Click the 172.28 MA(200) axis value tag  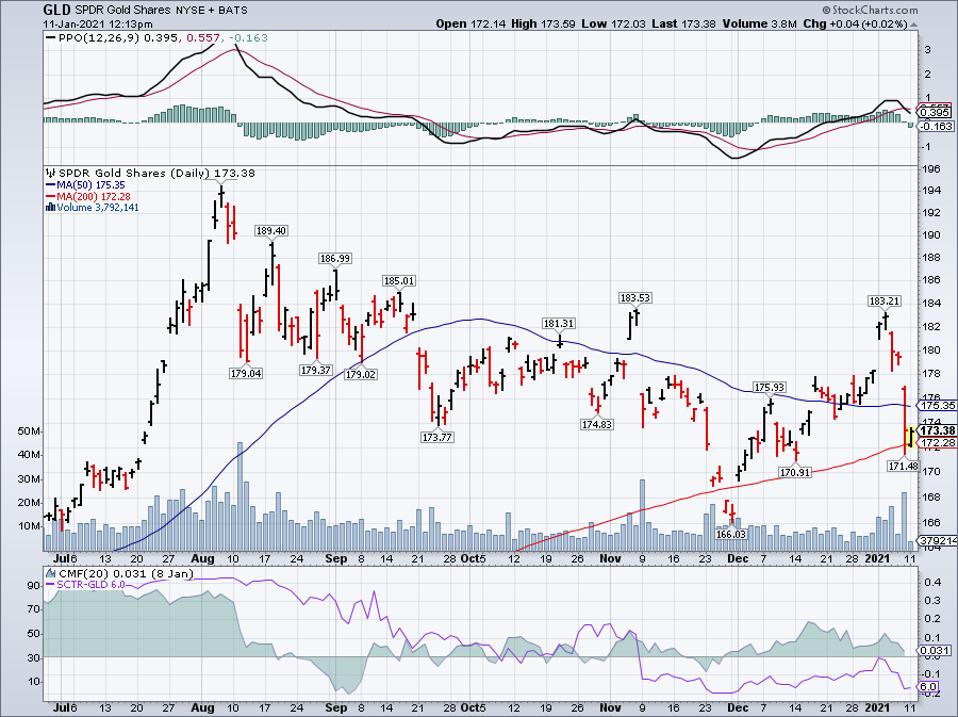[938, 442]
